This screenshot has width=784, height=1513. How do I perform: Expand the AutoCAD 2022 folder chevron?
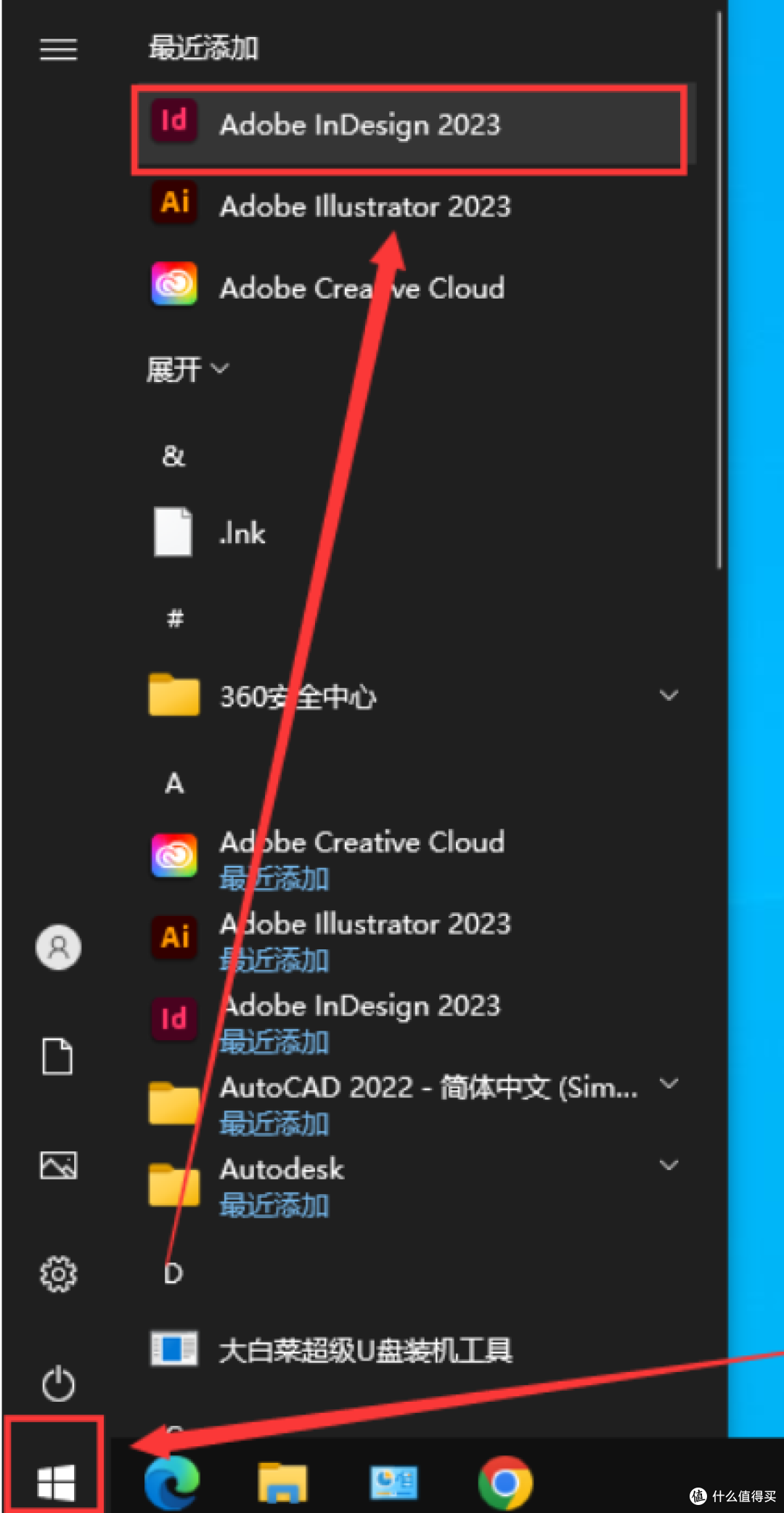coord(669,1084)
